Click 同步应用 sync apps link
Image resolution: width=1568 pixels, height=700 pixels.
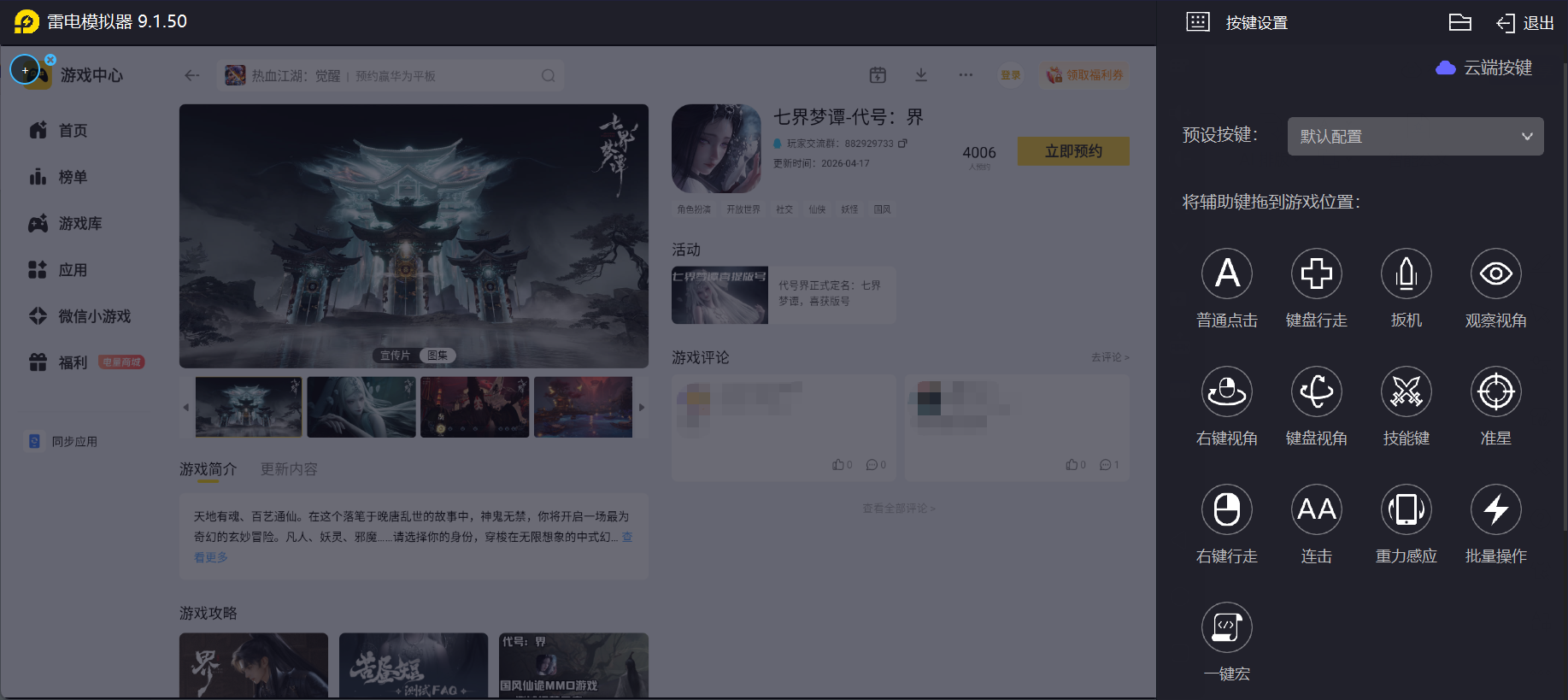(64, 442)
